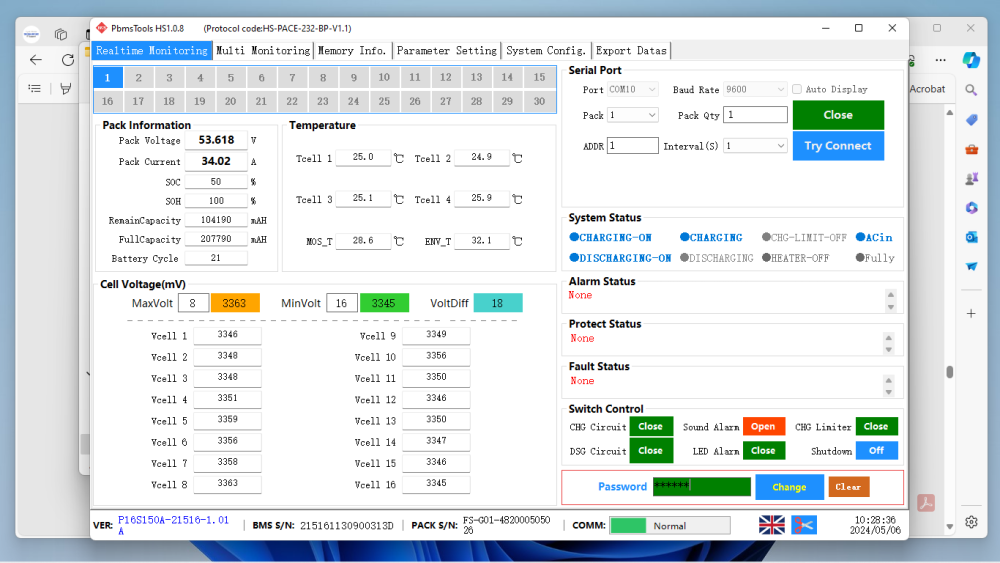Click the orange MaxVolt 3363 value

(235, 303)
